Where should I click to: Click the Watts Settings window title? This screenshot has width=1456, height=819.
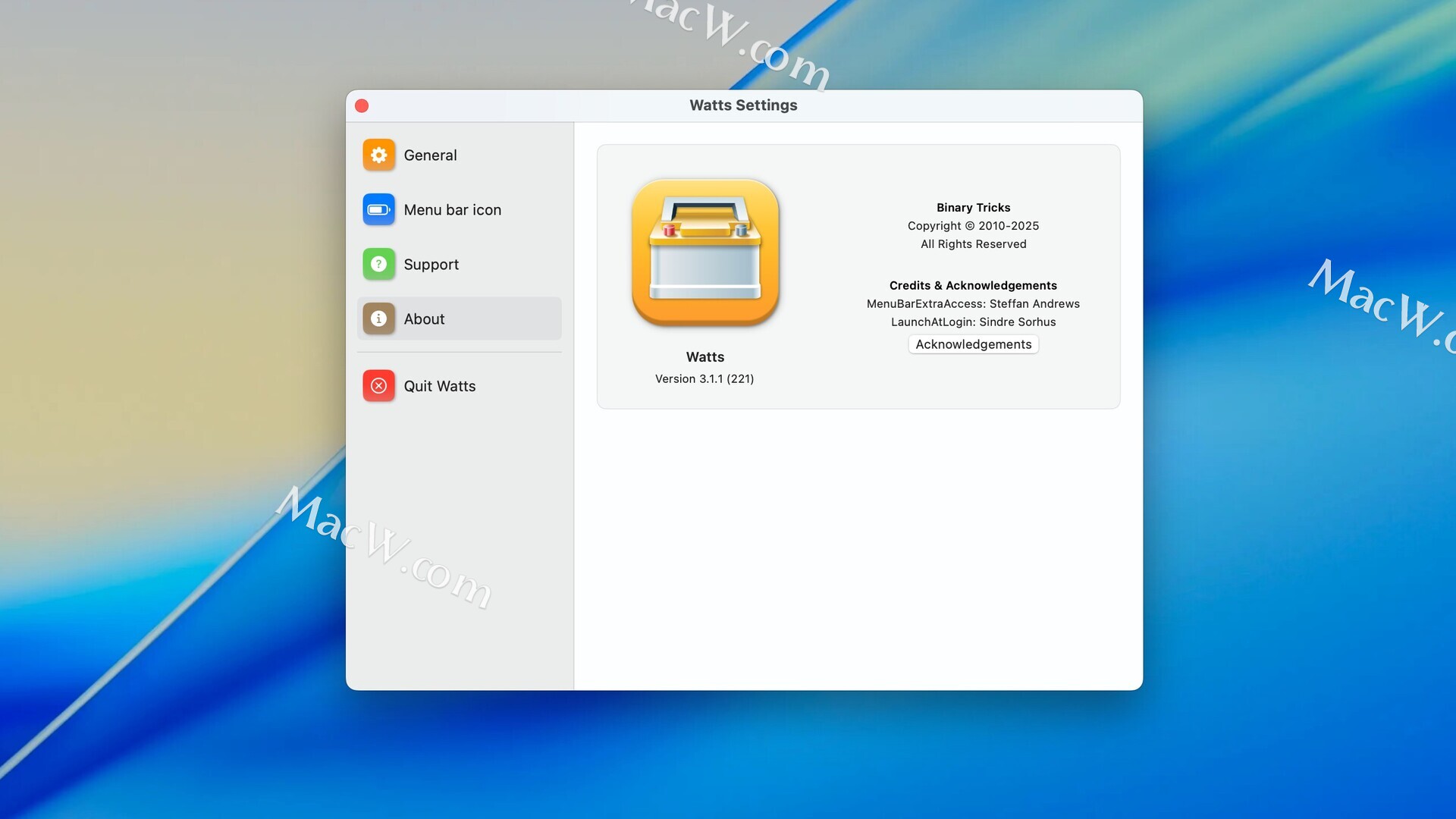(743, 105)
